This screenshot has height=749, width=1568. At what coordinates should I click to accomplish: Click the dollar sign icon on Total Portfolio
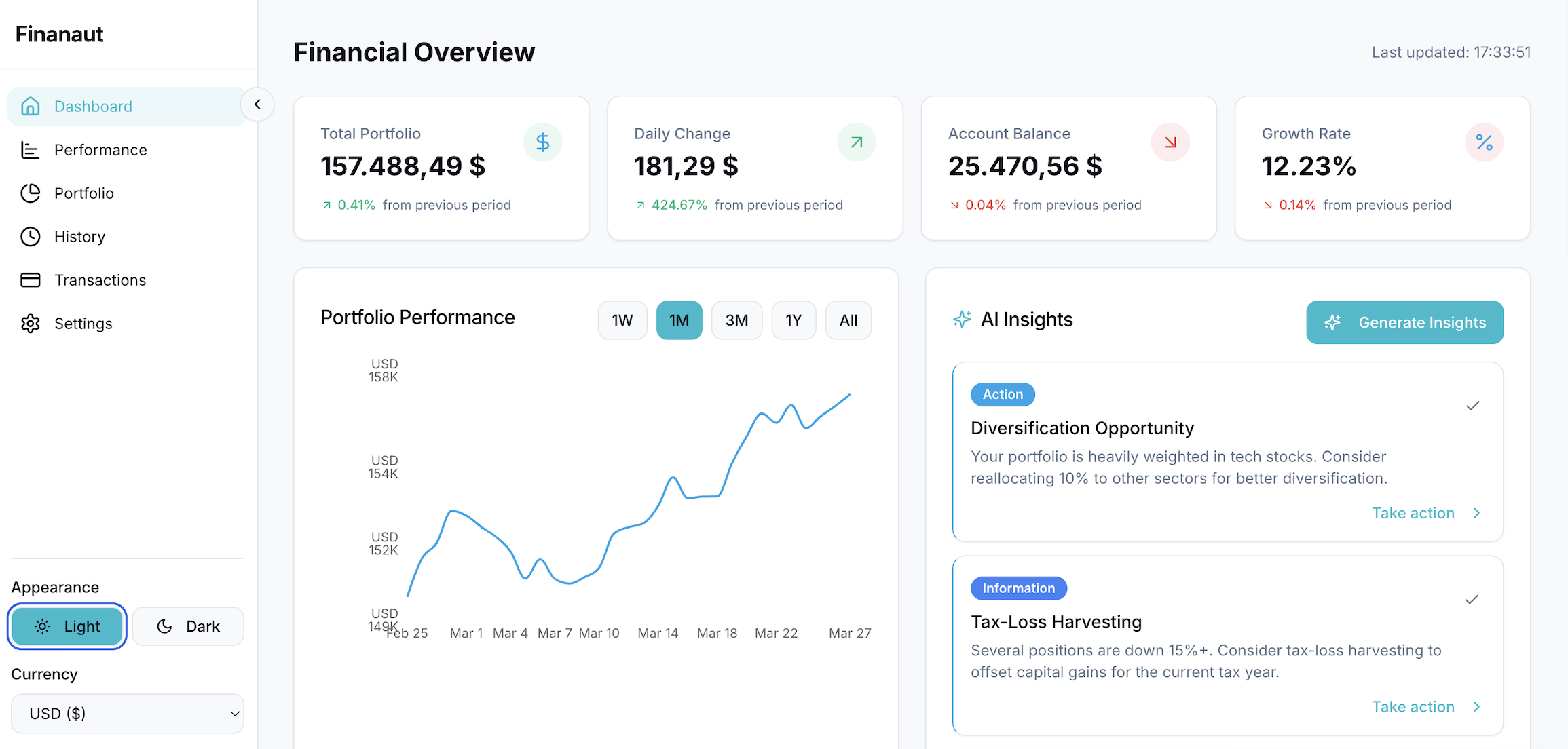(542, 142)
